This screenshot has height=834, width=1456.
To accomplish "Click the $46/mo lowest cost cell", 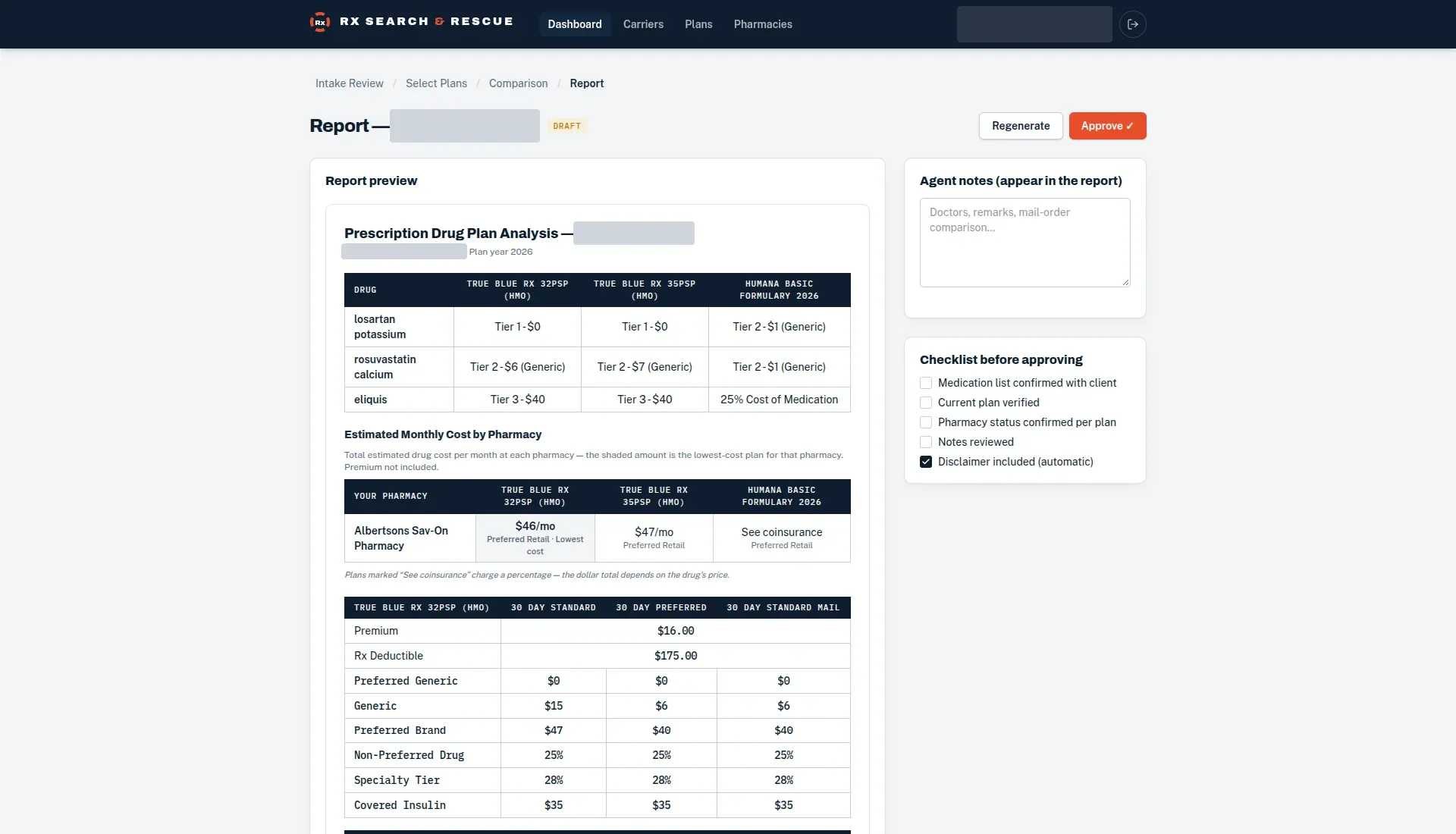I will tap(535, 538).
